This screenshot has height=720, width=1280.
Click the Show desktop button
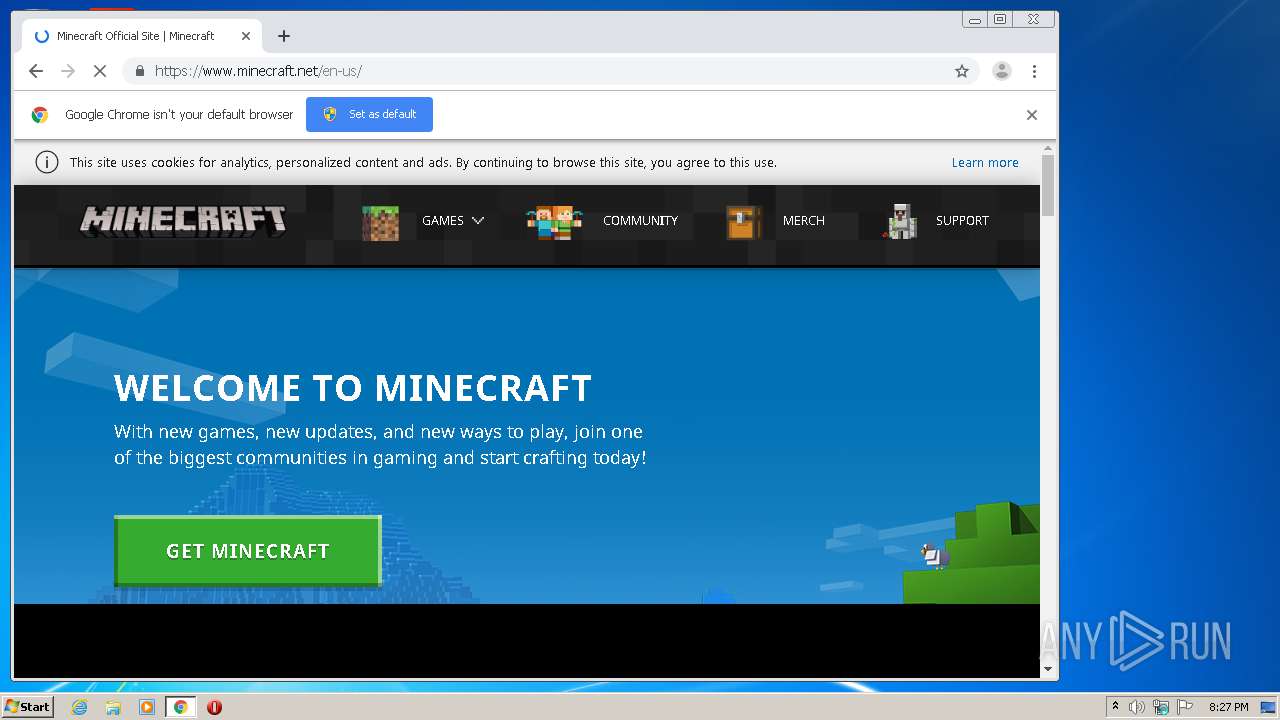click(x=1269, y=707)
